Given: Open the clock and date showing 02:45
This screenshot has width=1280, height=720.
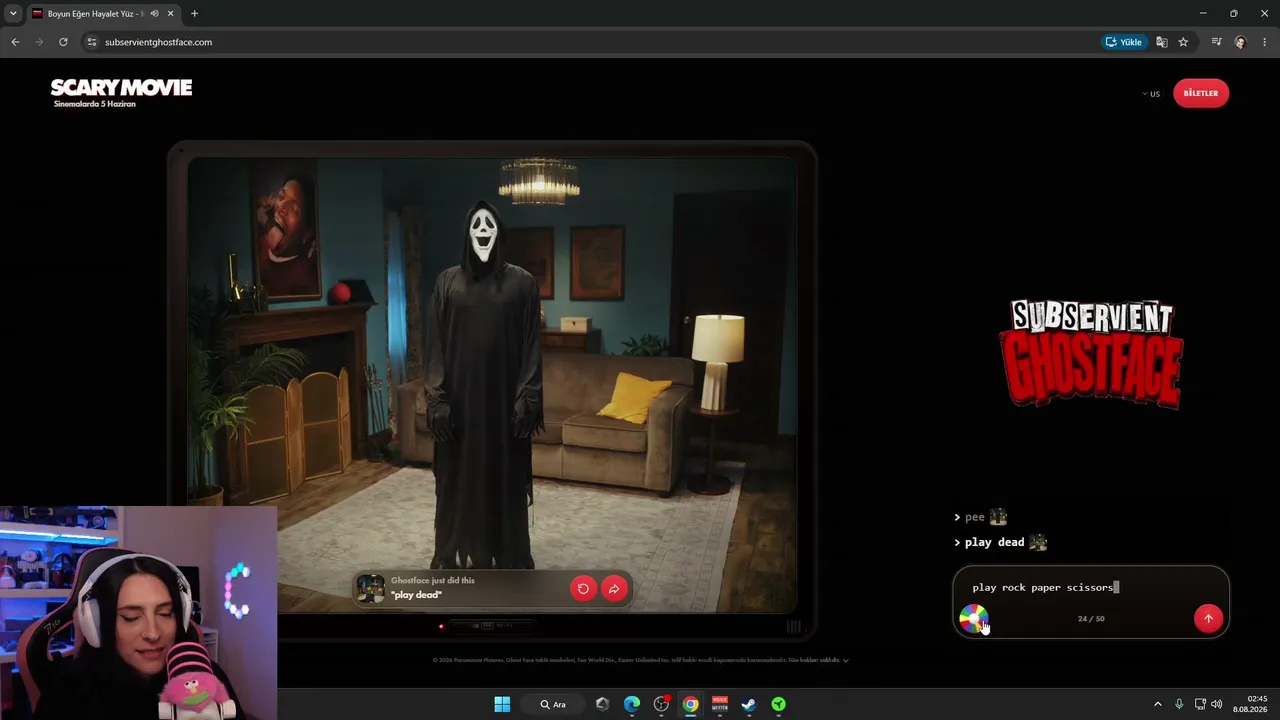Looking at the screenshot, I should tap(1250, 704).
